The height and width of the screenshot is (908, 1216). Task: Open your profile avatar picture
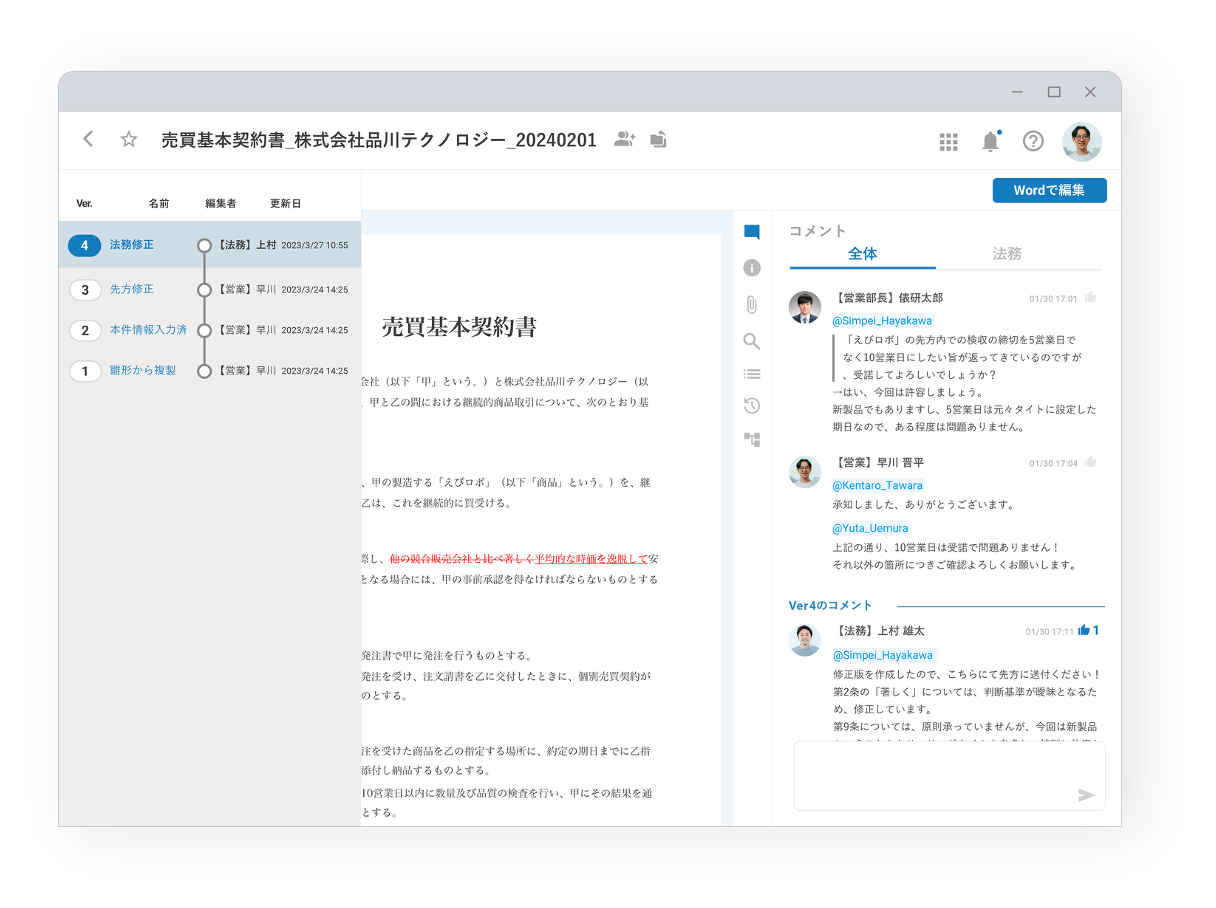coord(1082,141)
